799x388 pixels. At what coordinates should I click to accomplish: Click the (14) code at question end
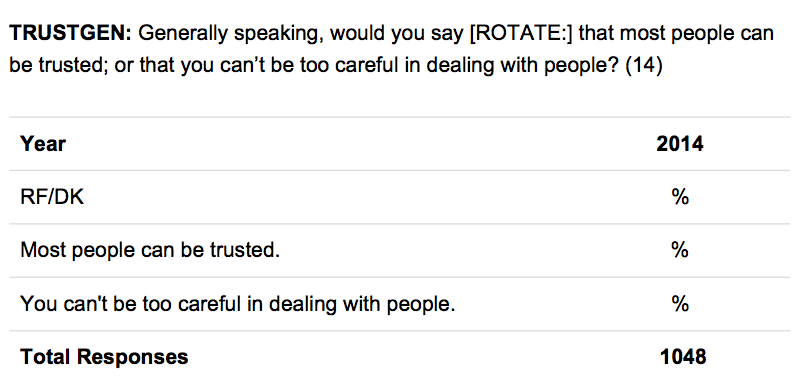click(x=644, y=66)
